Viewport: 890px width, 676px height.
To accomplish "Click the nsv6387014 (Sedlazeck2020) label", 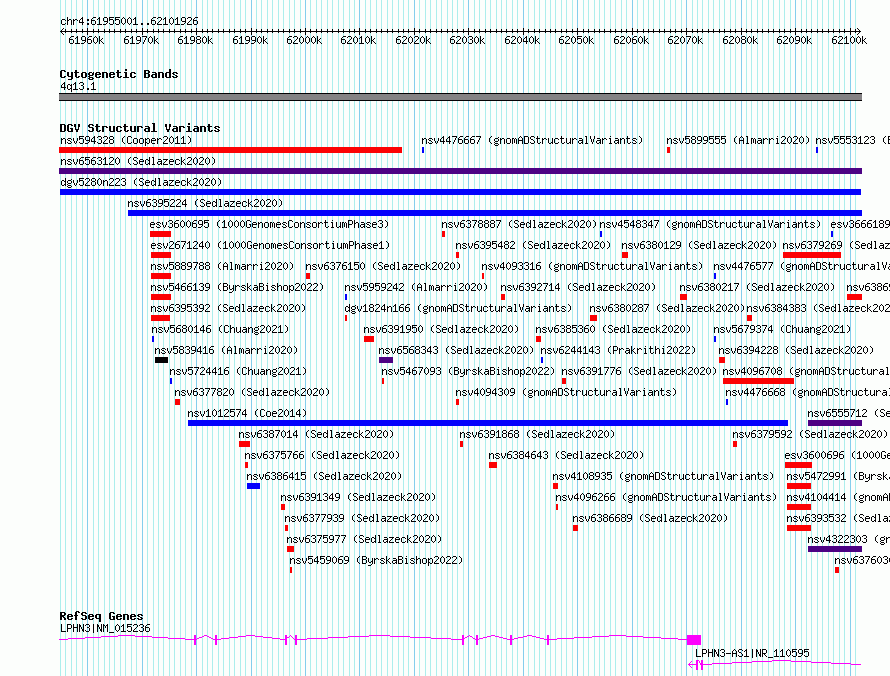I will 316,434.
